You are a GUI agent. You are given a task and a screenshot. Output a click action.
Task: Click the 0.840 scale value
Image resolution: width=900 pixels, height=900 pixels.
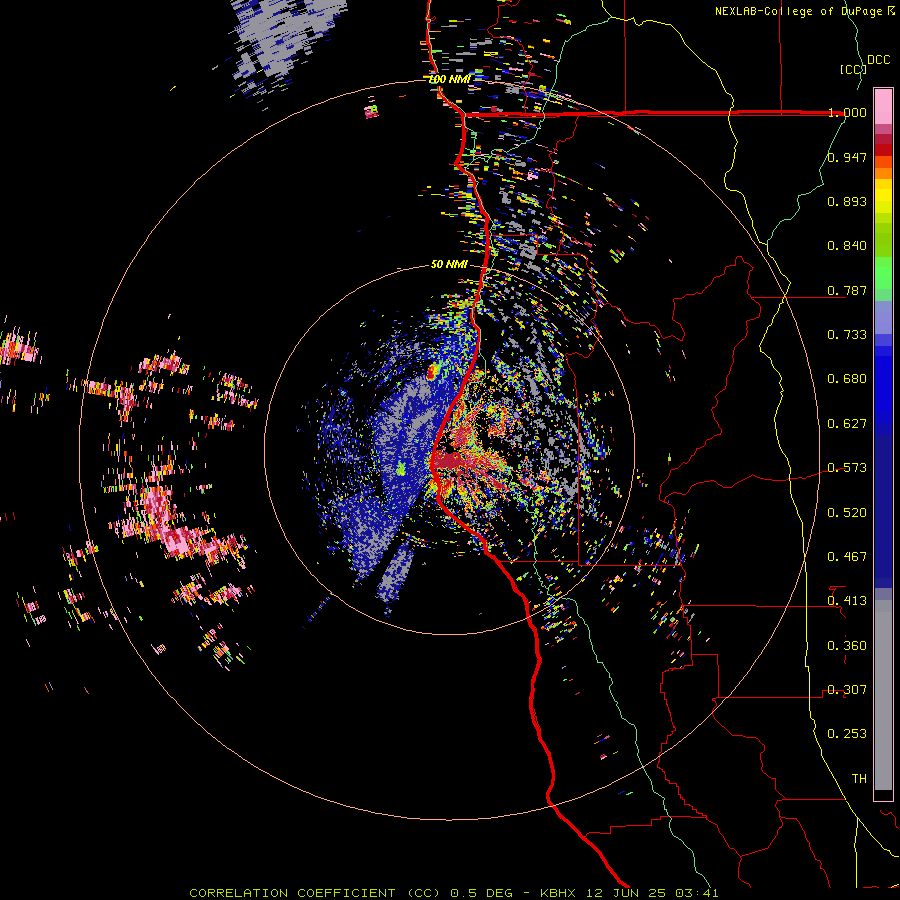point(847,246)
